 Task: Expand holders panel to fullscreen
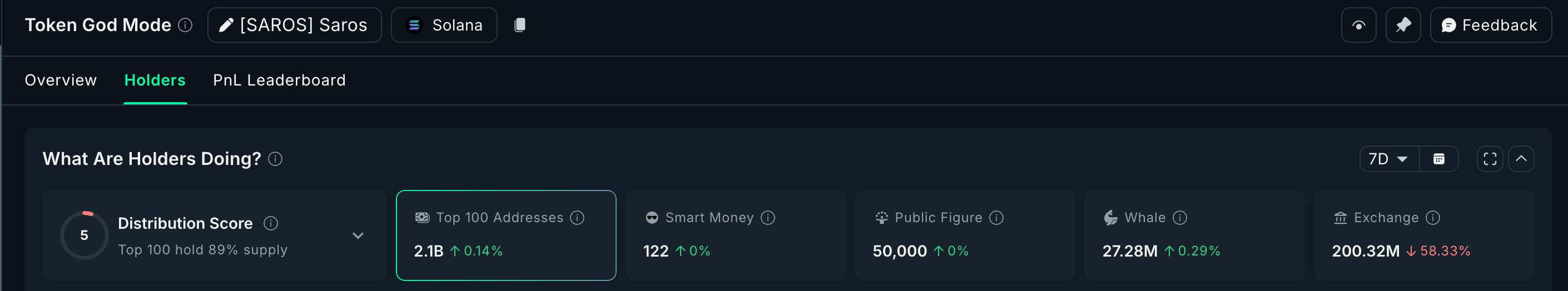[x=1490, y=159]
